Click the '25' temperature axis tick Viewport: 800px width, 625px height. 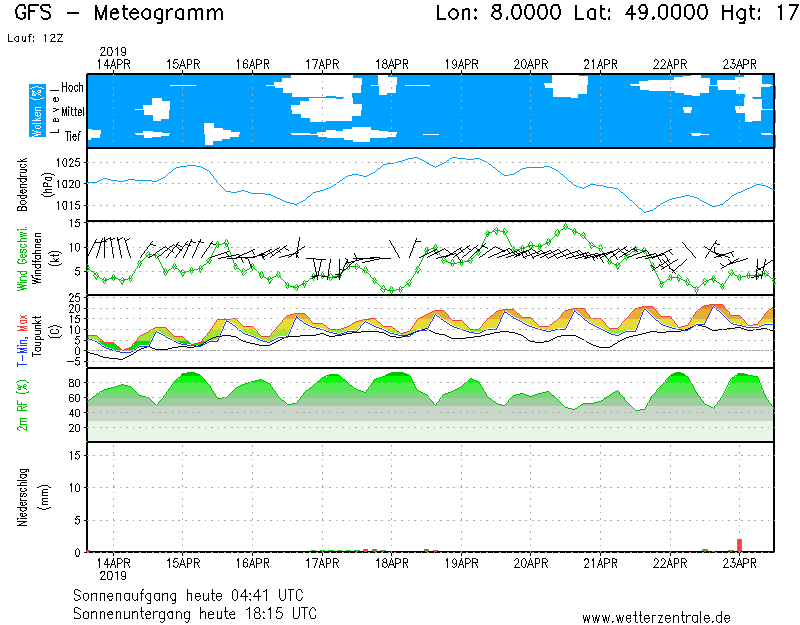point(74,298)
